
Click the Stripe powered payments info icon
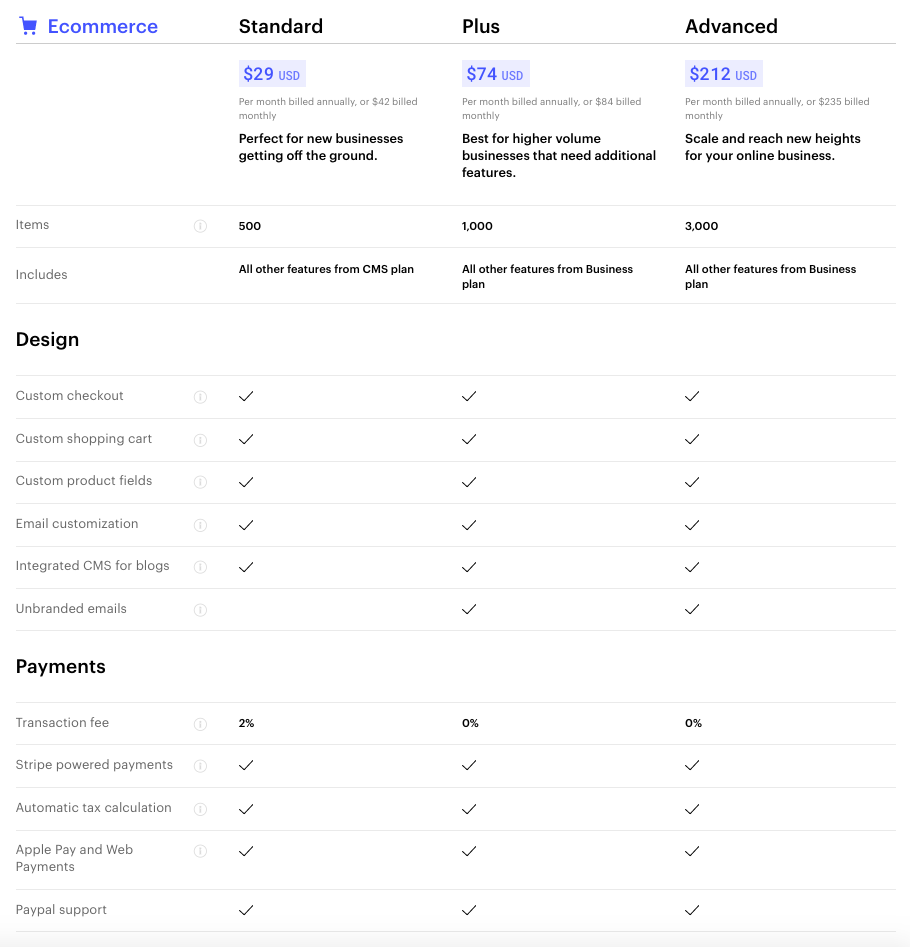[x=200, y=765]
